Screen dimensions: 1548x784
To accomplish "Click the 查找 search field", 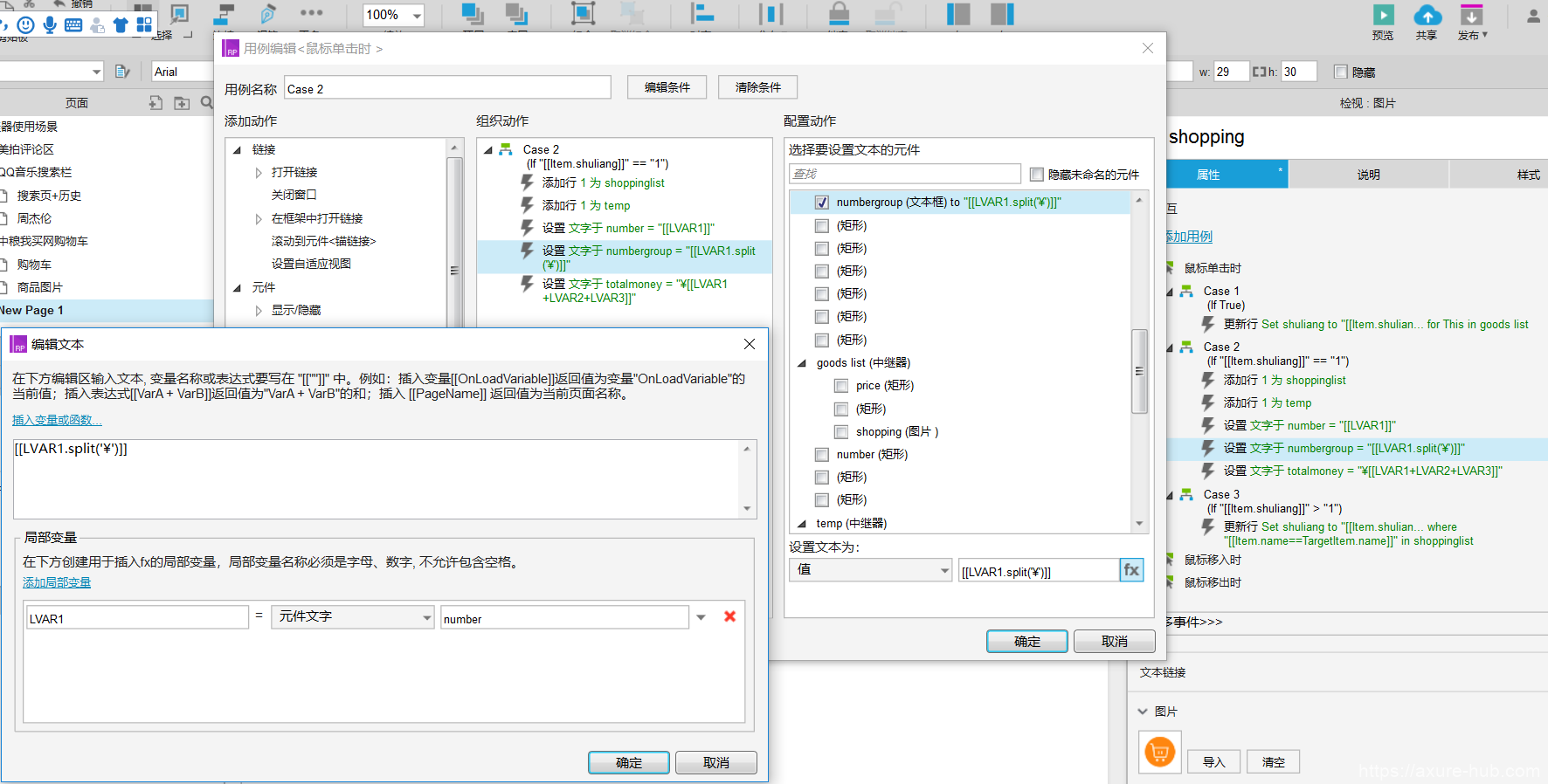I will point(904,174).
